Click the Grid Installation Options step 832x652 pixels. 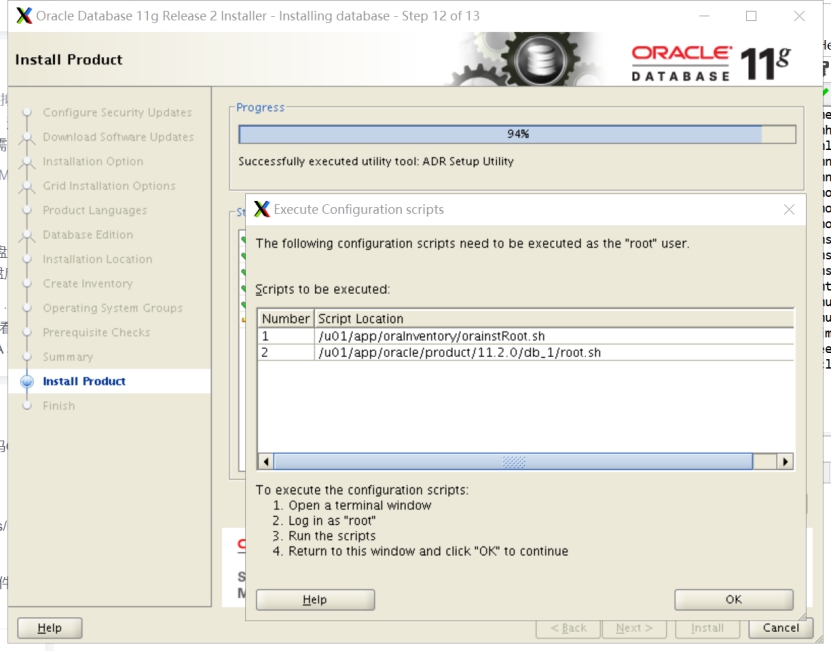109,186
